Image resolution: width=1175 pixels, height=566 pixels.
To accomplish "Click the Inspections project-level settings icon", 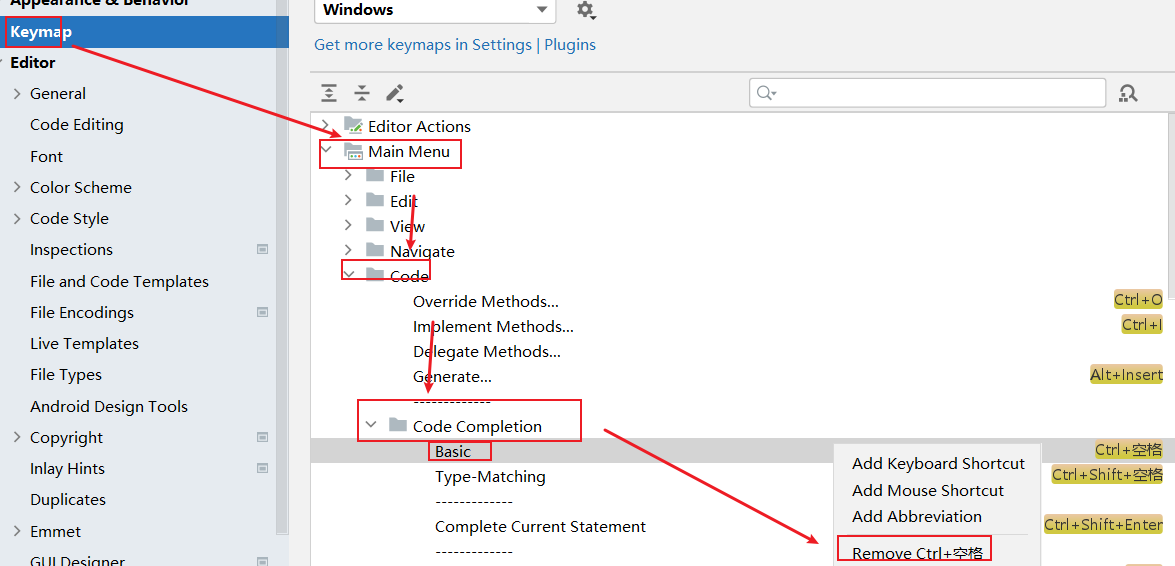I will coord(263,249).
